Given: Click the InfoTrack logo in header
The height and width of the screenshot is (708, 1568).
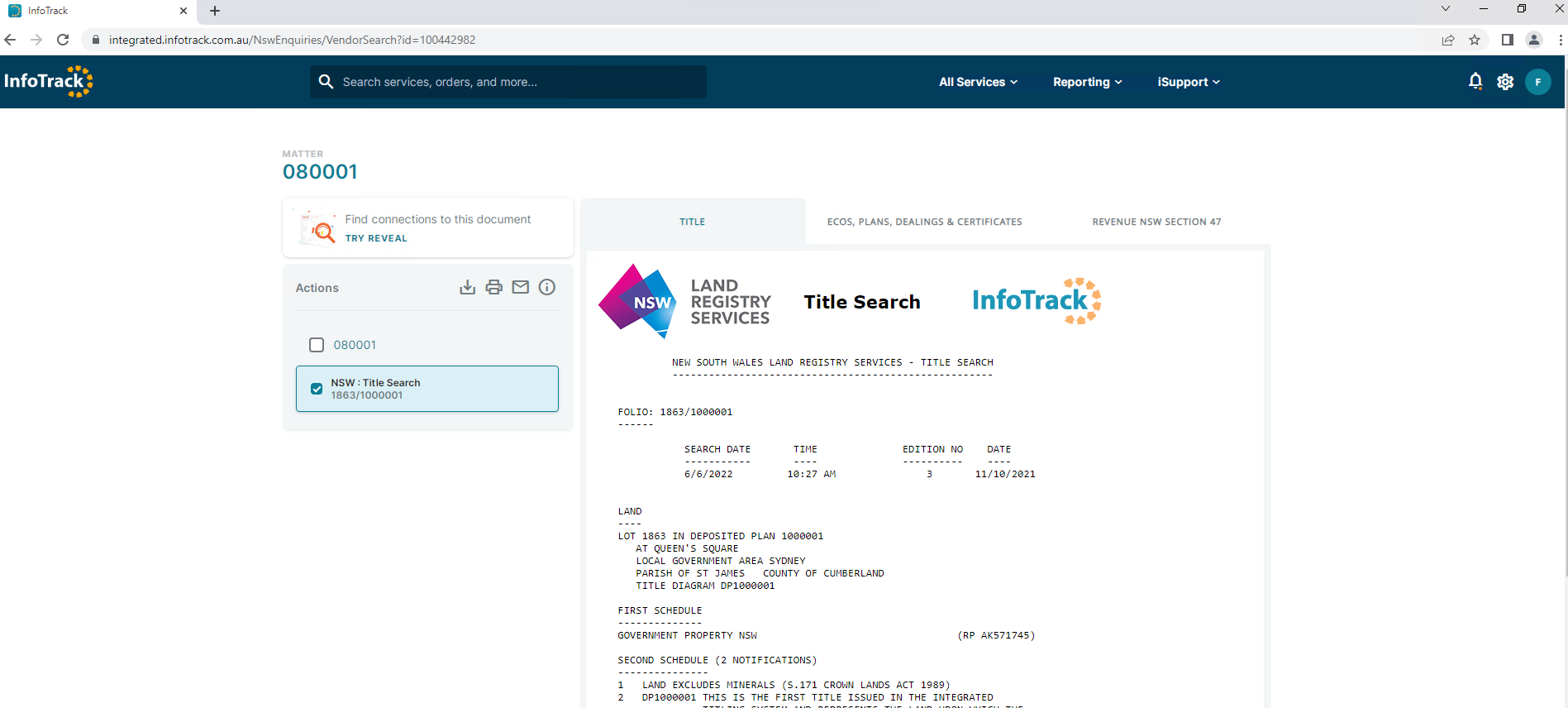Looking at the screenshot, I should 48,81.
